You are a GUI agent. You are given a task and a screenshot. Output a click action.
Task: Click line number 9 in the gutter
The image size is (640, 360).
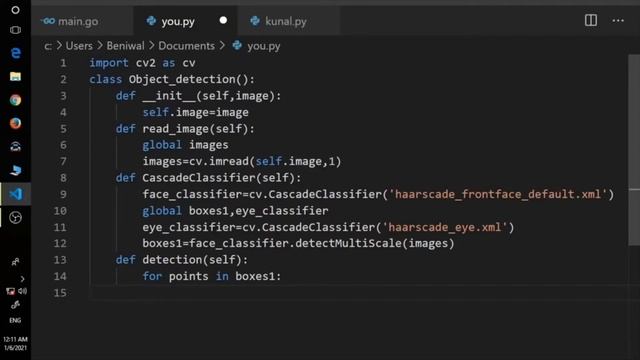[63, 194]
